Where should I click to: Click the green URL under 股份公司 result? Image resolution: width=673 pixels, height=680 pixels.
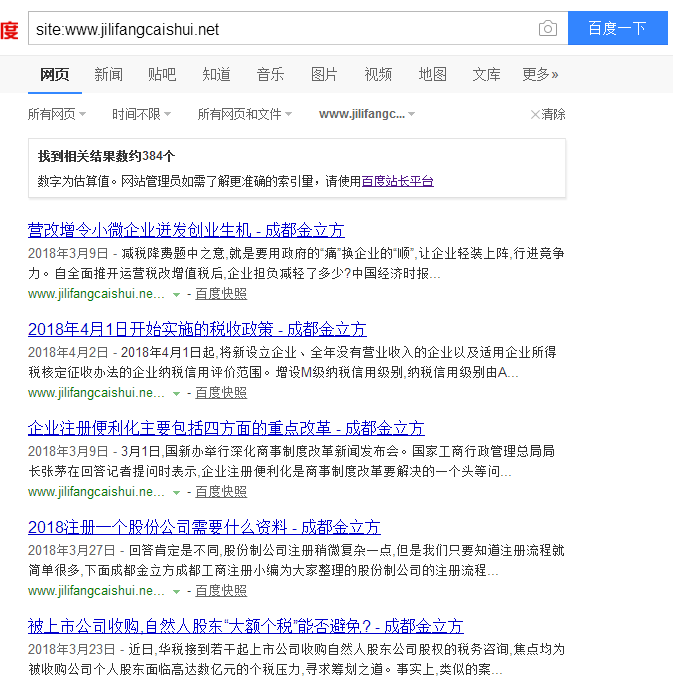tap(96, 590)
